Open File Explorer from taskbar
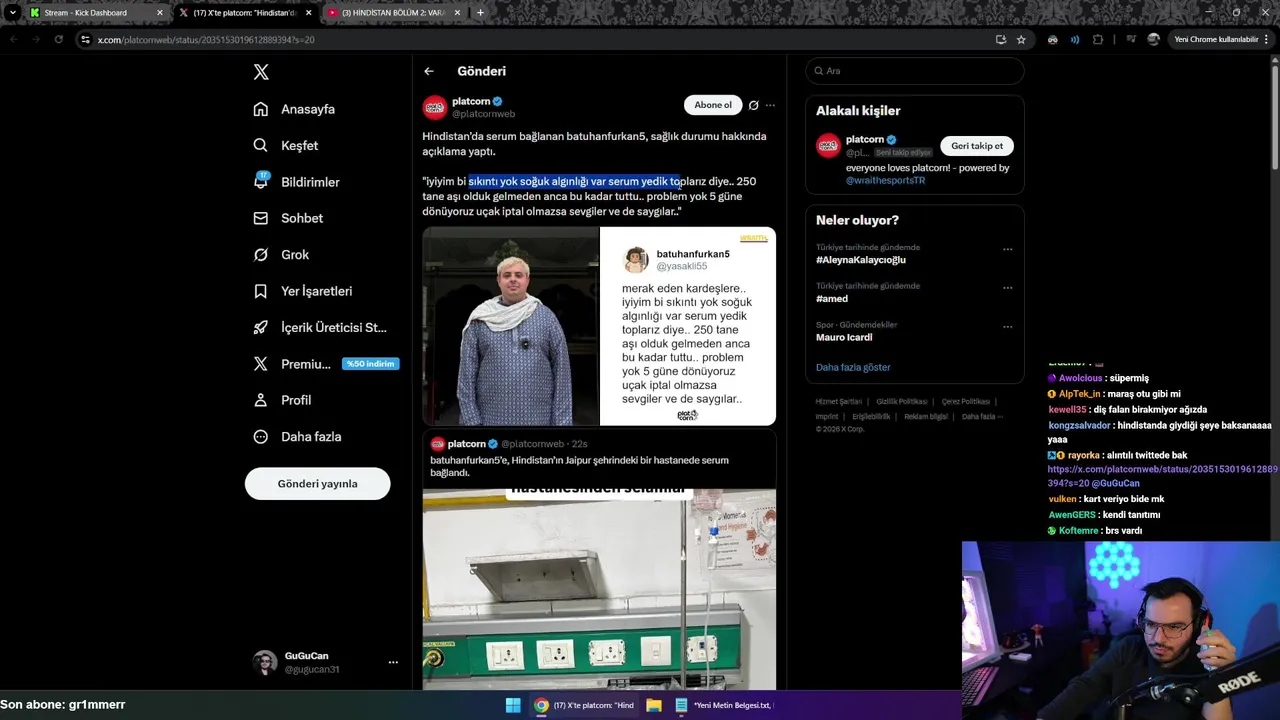 pyautogui.click(x=654, y=705)
